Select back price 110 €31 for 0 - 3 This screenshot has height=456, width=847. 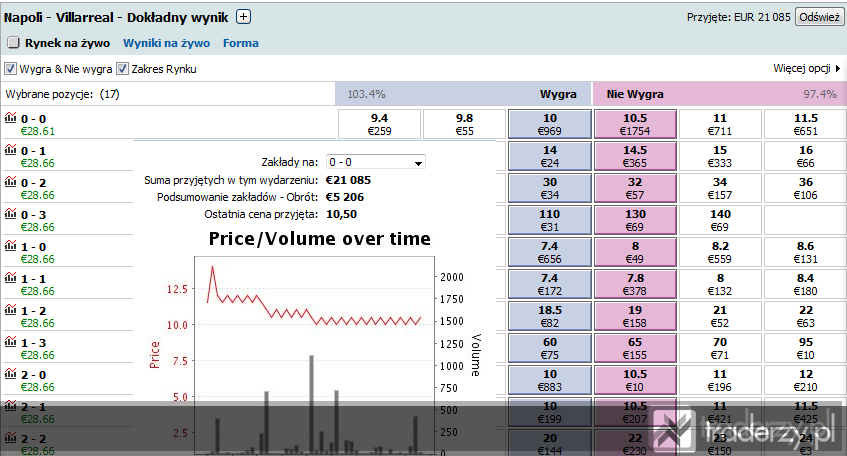[550, 220]
